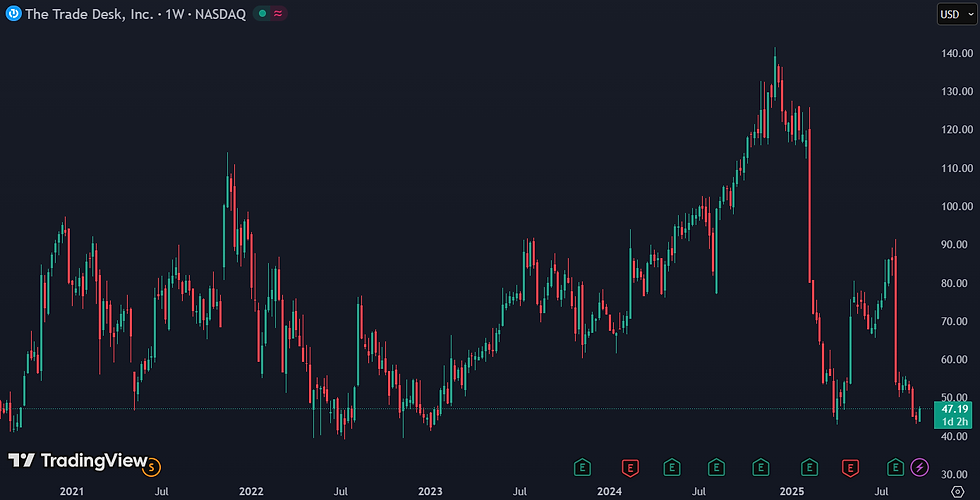Click the pink data delay wave indicator
The height and width of the screenshot is (500, 980).
pos(277,14)
